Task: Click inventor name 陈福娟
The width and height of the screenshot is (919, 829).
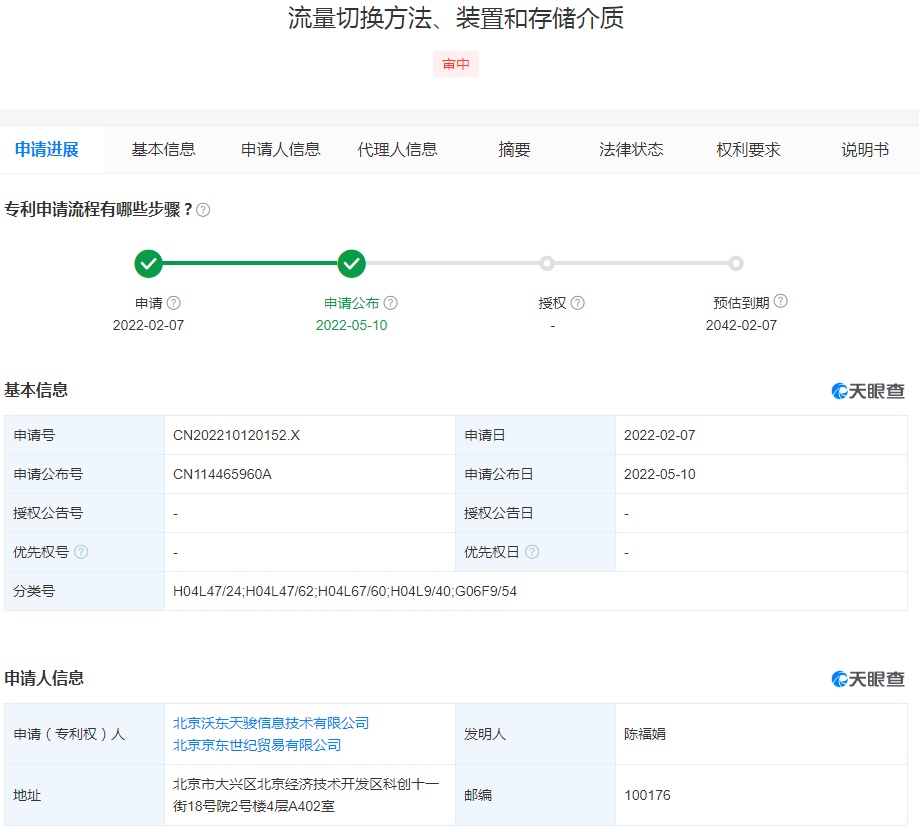Action: [645, 734]
